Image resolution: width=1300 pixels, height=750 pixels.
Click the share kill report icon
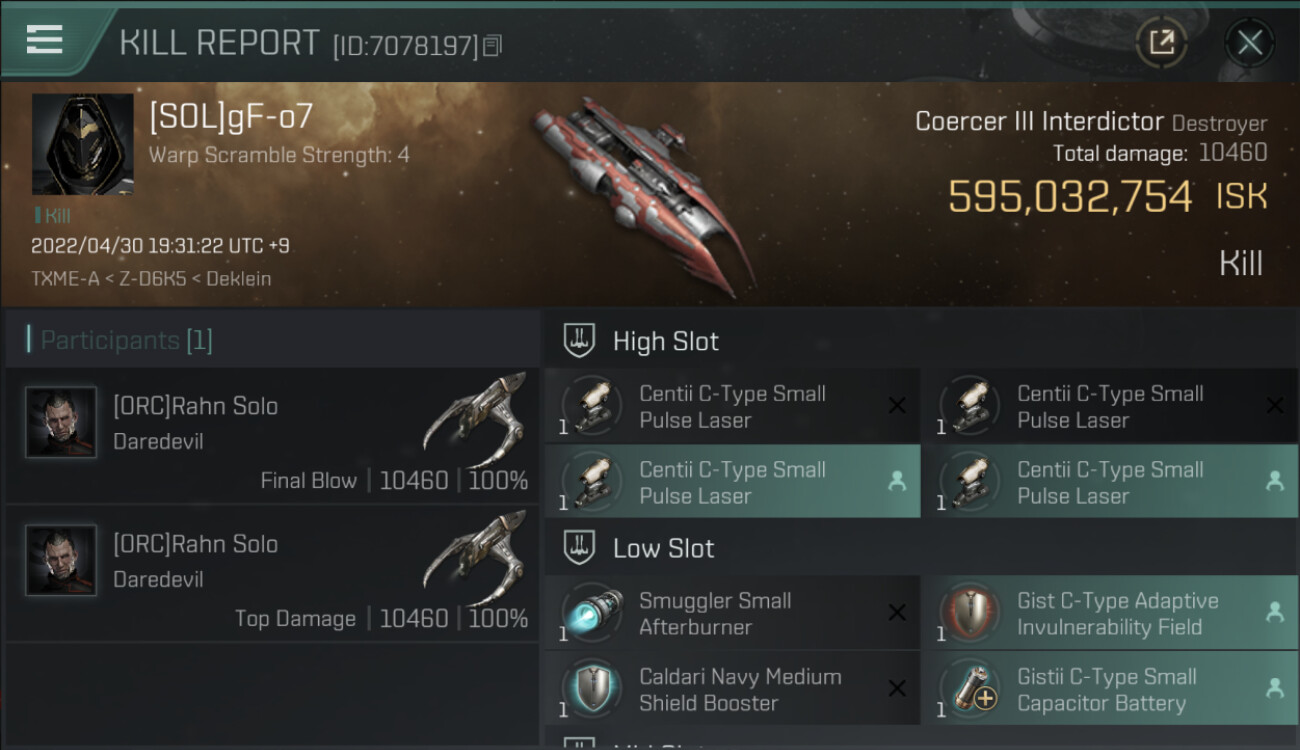(x=1161, y=42)
